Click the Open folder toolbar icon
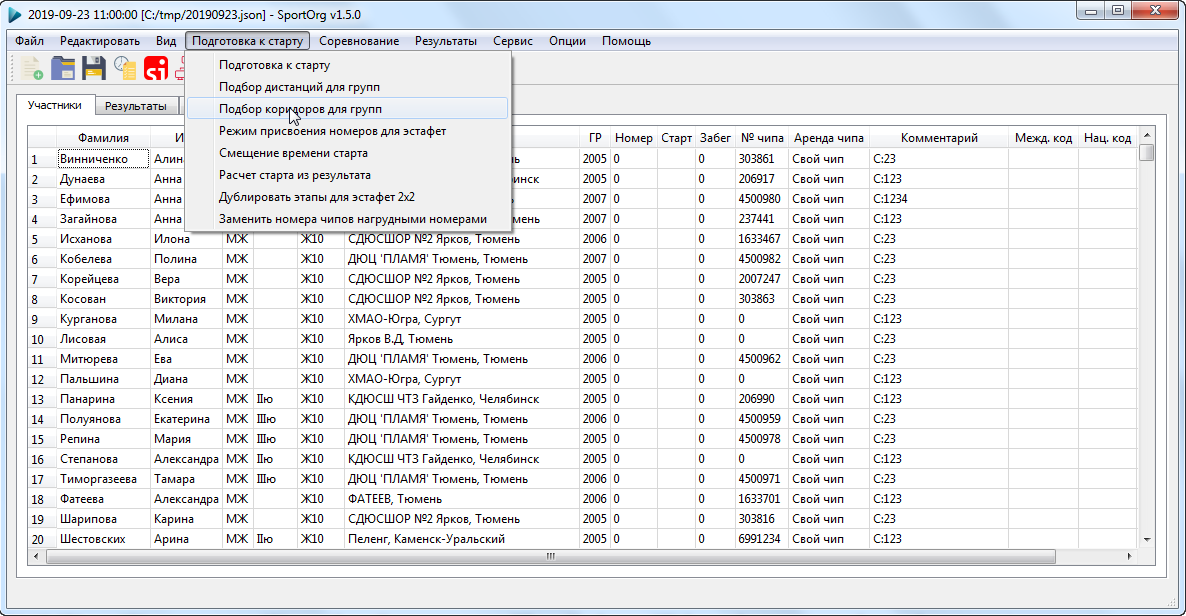This screenshot has width=1186, height=616. click(x=63, y=68)
